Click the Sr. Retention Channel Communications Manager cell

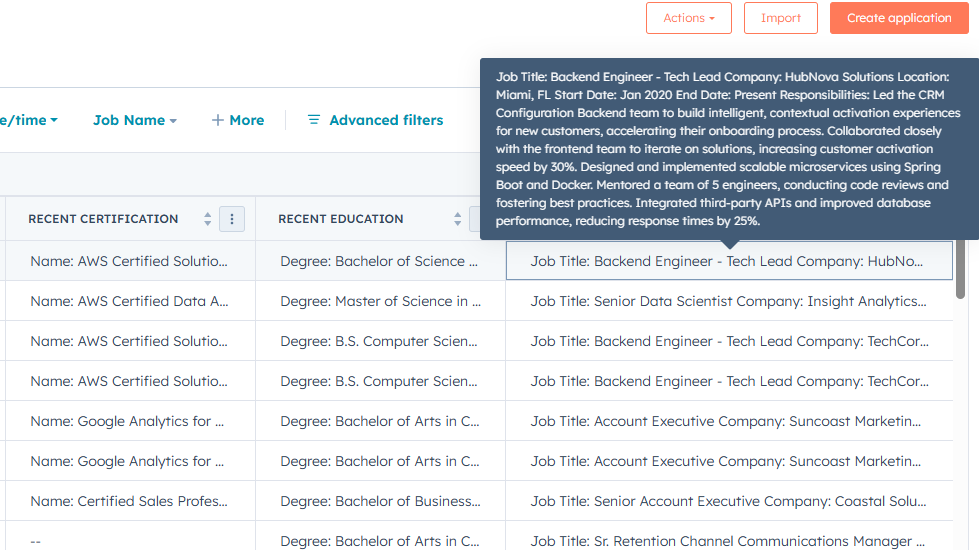click(728, 541)
